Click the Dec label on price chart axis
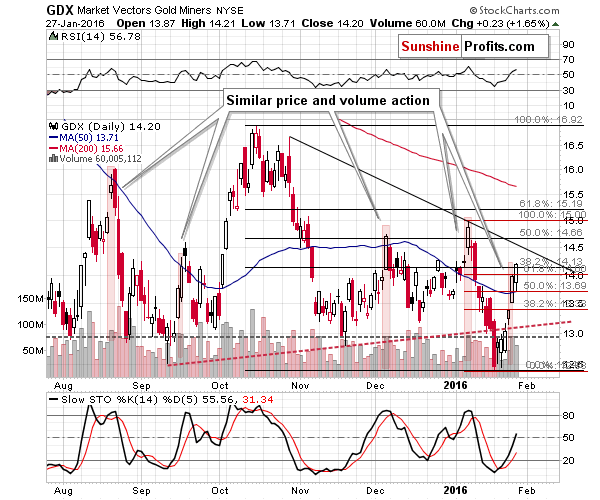 [x=375, y=385]
